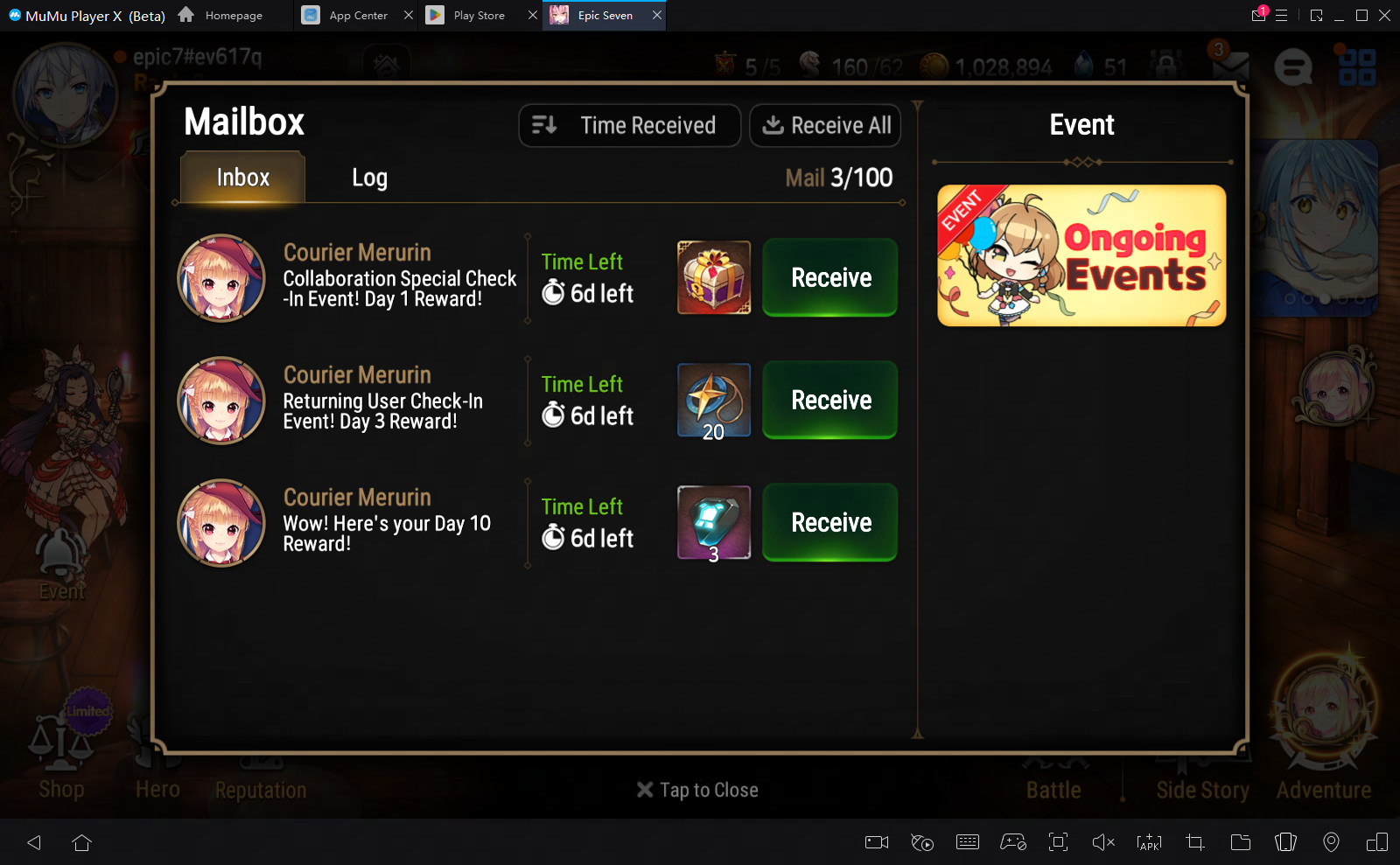Screen dimensions: 1400x865
Task: Open the Ongoing Events banner
Action: pos(1081,255)
